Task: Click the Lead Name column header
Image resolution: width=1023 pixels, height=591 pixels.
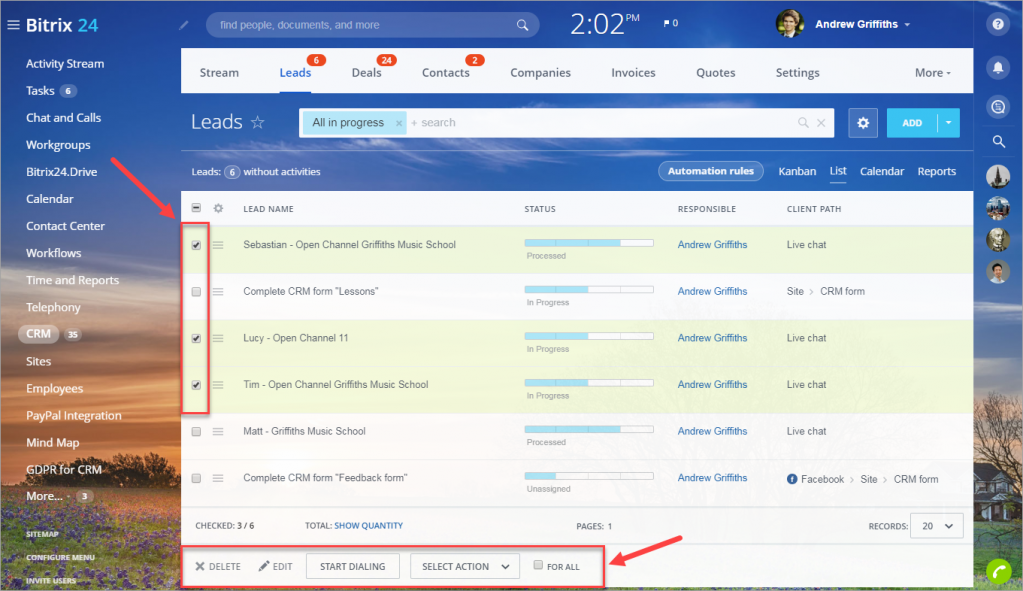Action: (x=268, y=209)
